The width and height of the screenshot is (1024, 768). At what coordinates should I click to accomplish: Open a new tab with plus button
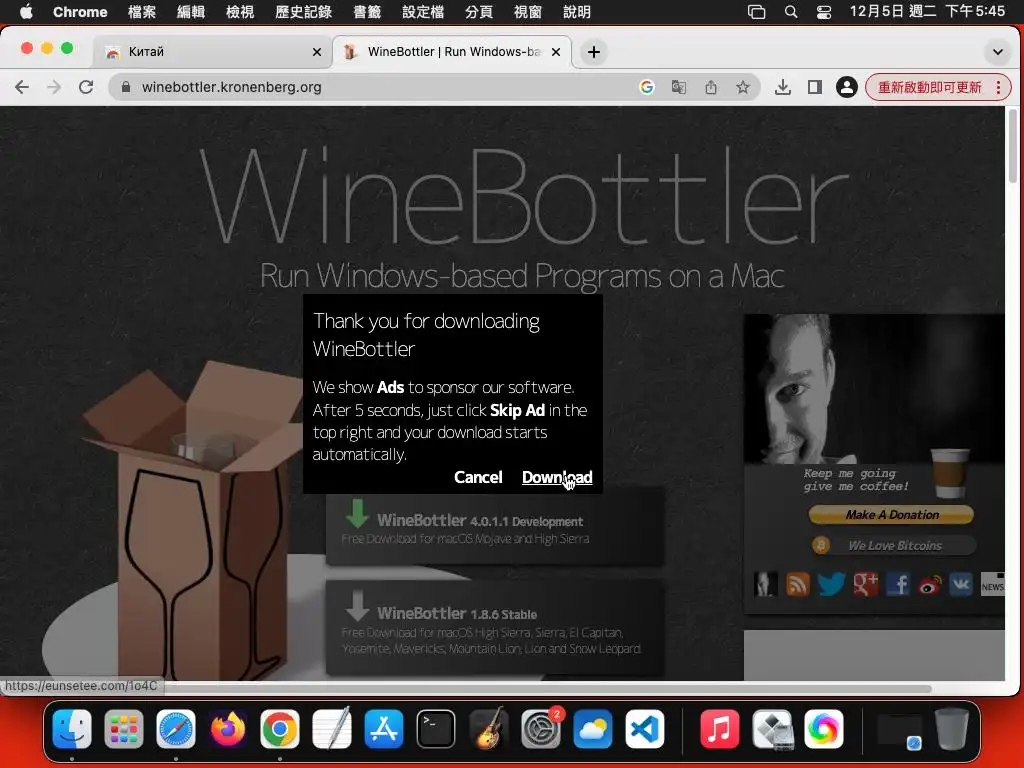pos(594,52)
